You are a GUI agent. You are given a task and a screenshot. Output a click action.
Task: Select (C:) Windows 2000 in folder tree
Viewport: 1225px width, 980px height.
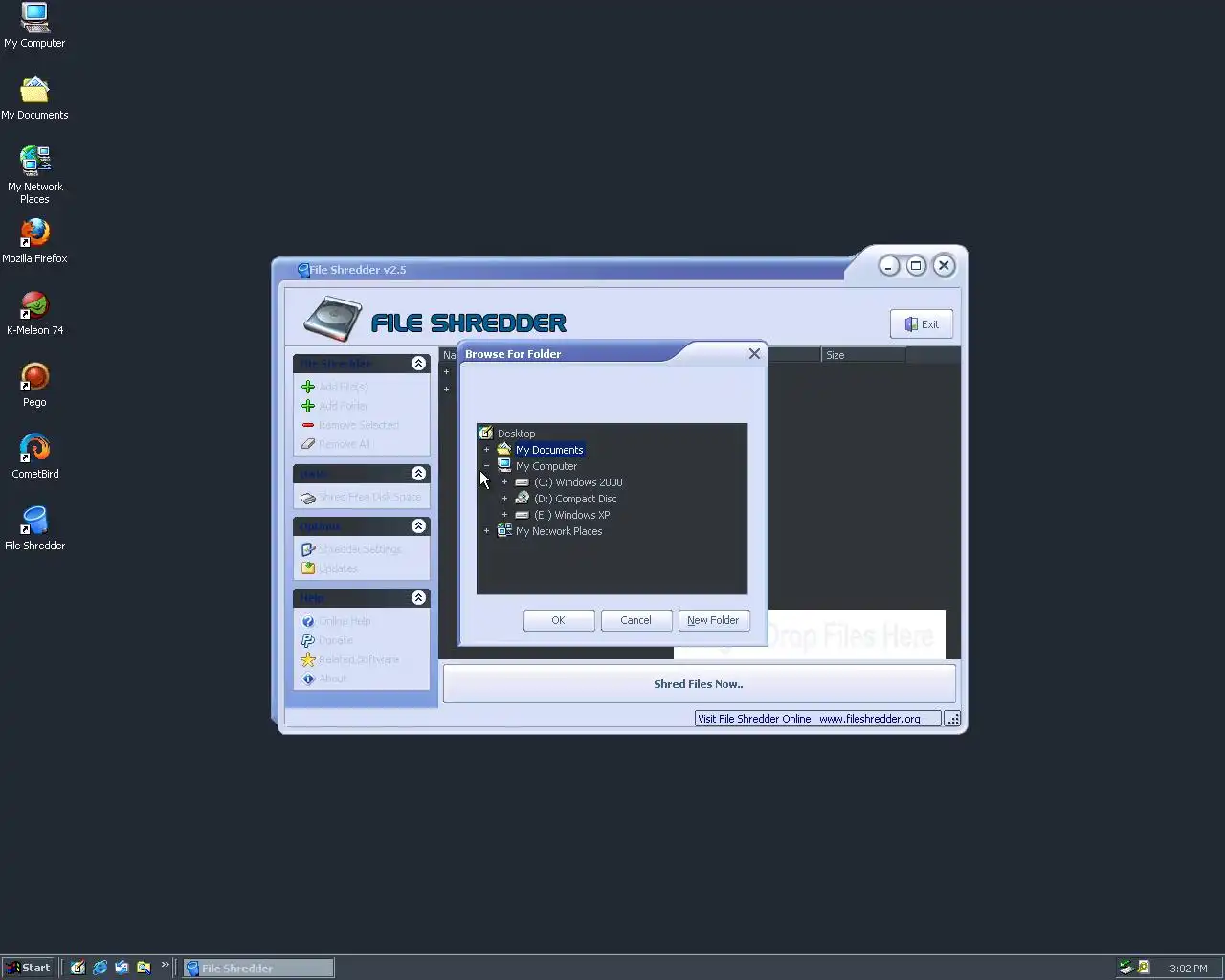point(578,482)
